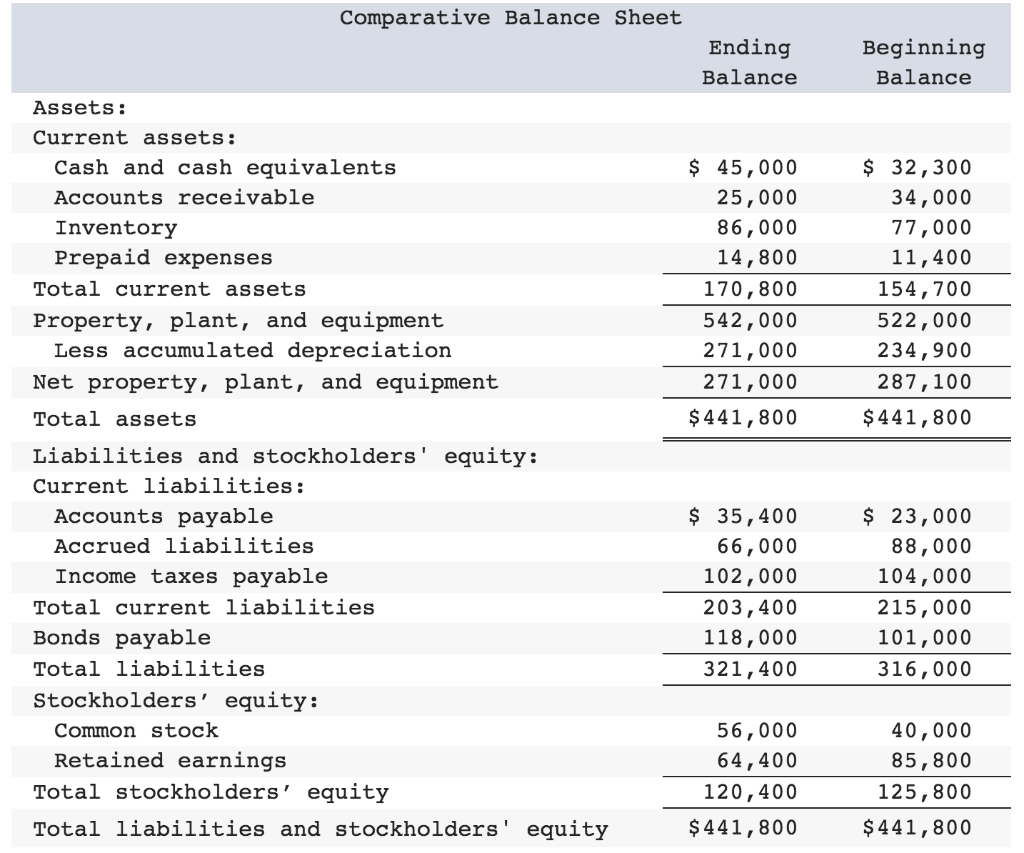The height and width of the screenshot is (853, 1024).
Task: Select the 'Accrued liabilities' row label
Action: (x=184, y=547)
